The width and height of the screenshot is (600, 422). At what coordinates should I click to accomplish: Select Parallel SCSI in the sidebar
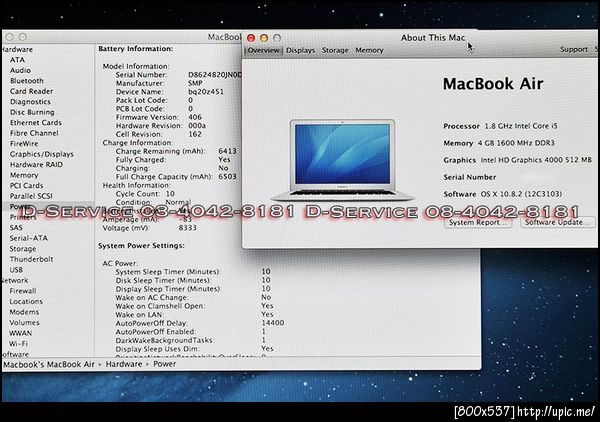click(x=31, y=196)
